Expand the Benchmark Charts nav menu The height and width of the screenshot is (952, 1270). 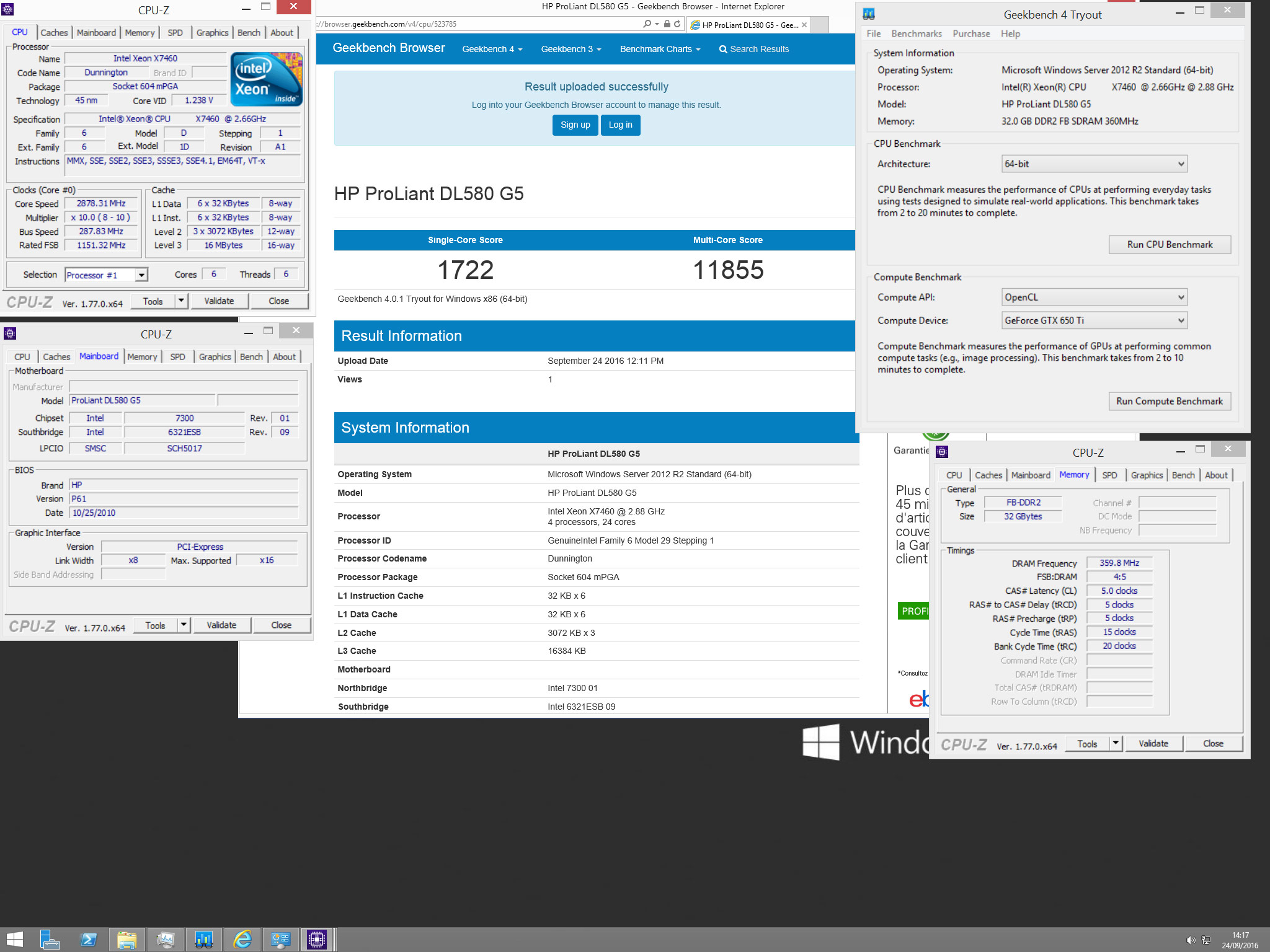[x=660, y=49]
